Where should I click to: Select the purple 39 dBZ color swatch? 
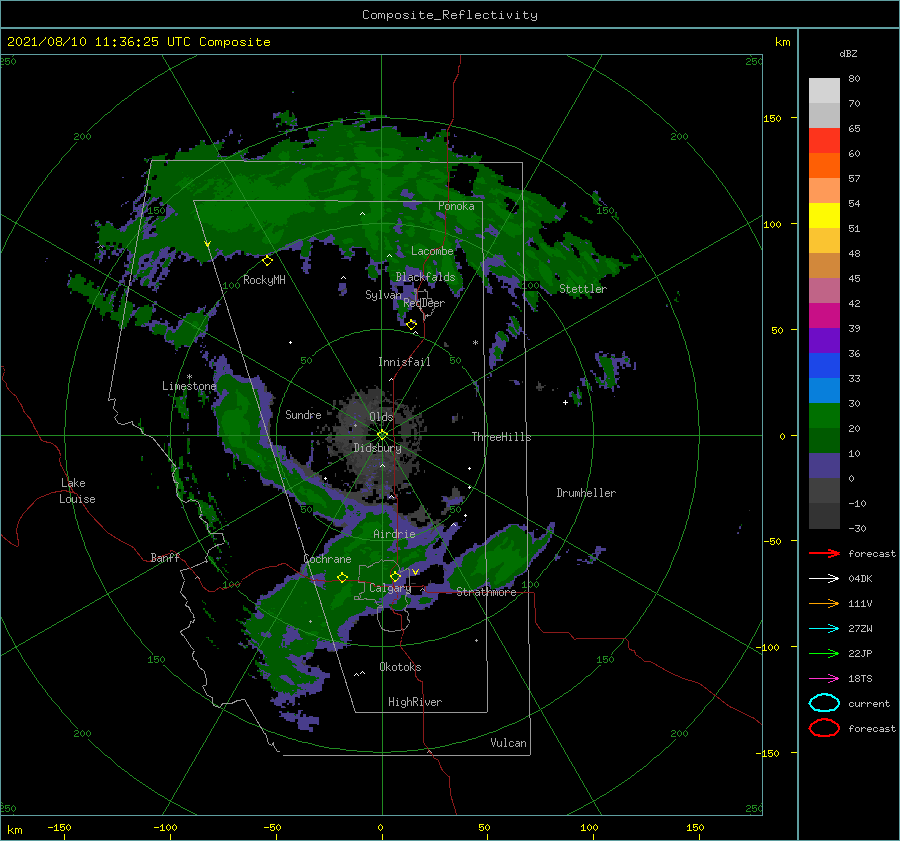coord(824,340)
